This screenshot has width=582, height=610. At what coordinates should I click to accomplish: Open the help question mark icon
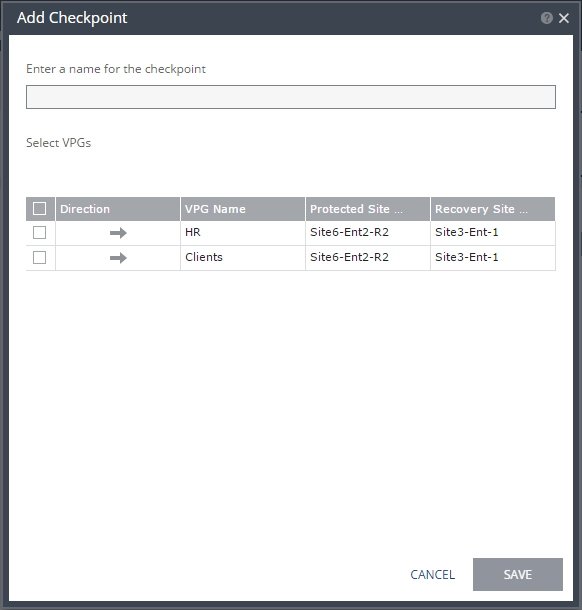tap(547, 18)
